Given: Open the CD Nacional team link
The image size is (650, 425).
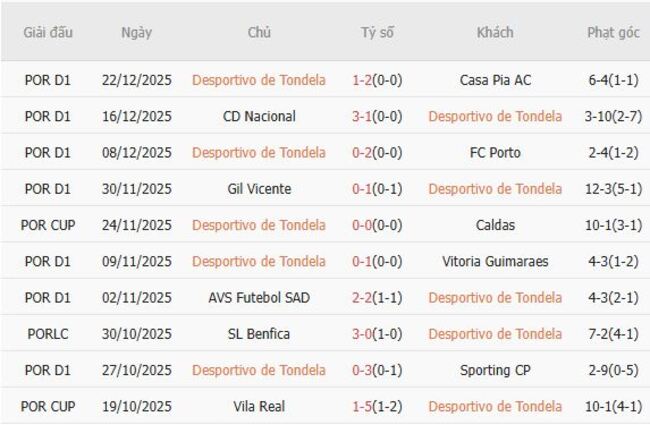Looking at the screenshot, I should (259, 116).
